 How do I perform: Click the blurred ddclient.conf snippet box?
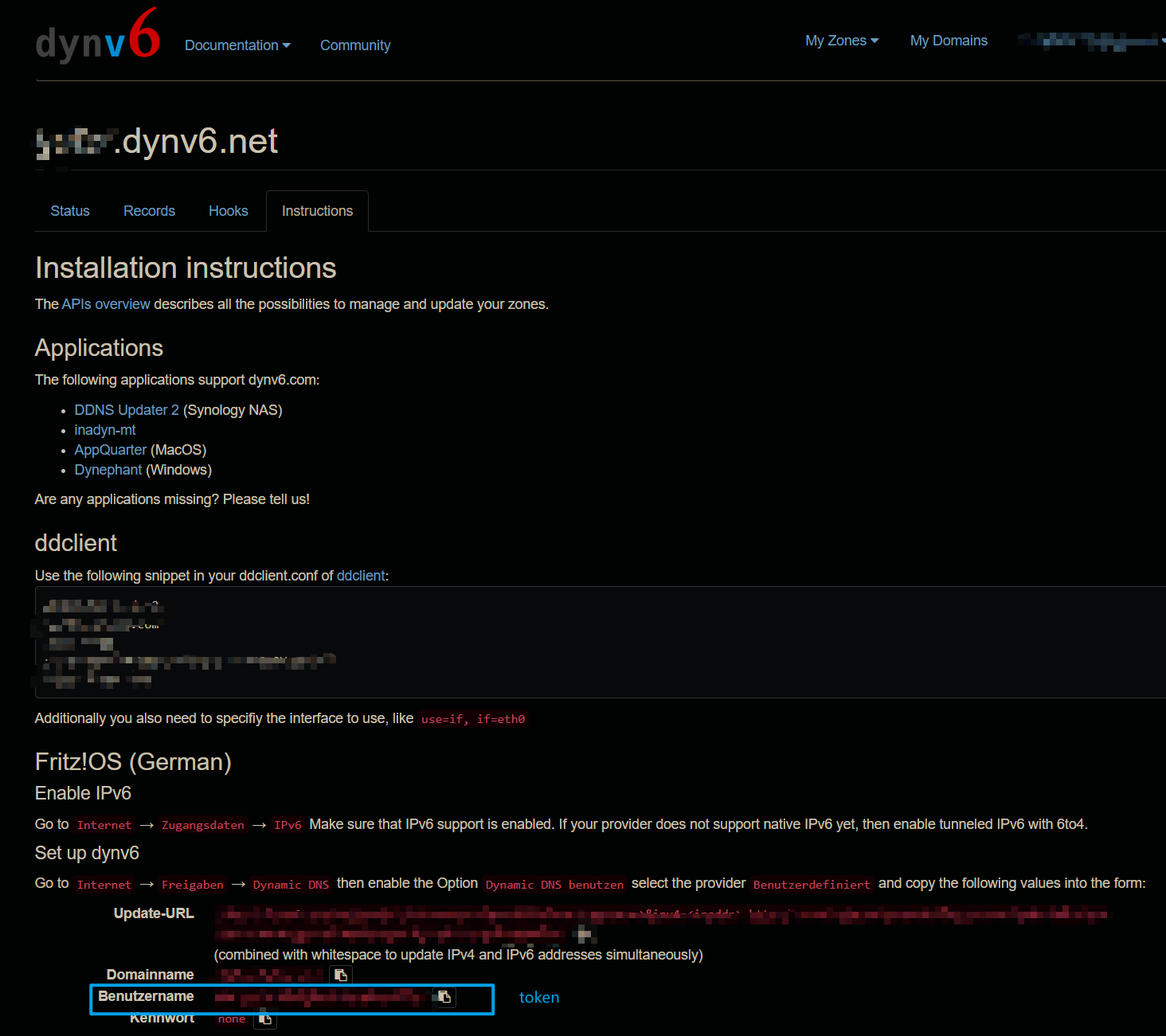601,642
